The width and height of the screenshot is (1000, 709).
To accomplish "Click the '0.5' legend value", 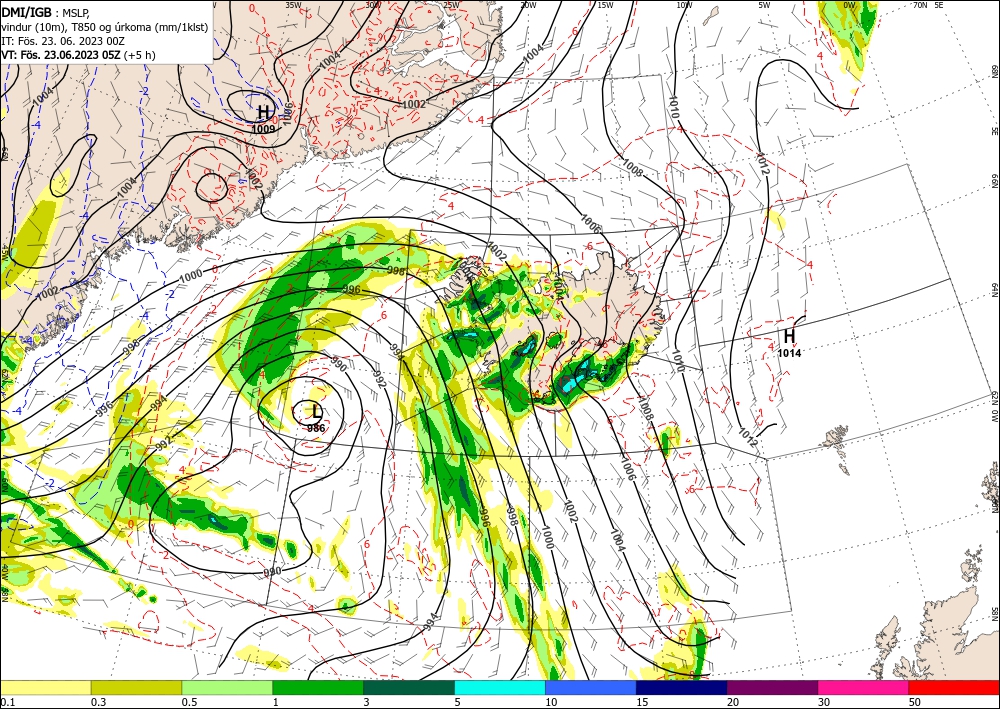I will [189, 702].
